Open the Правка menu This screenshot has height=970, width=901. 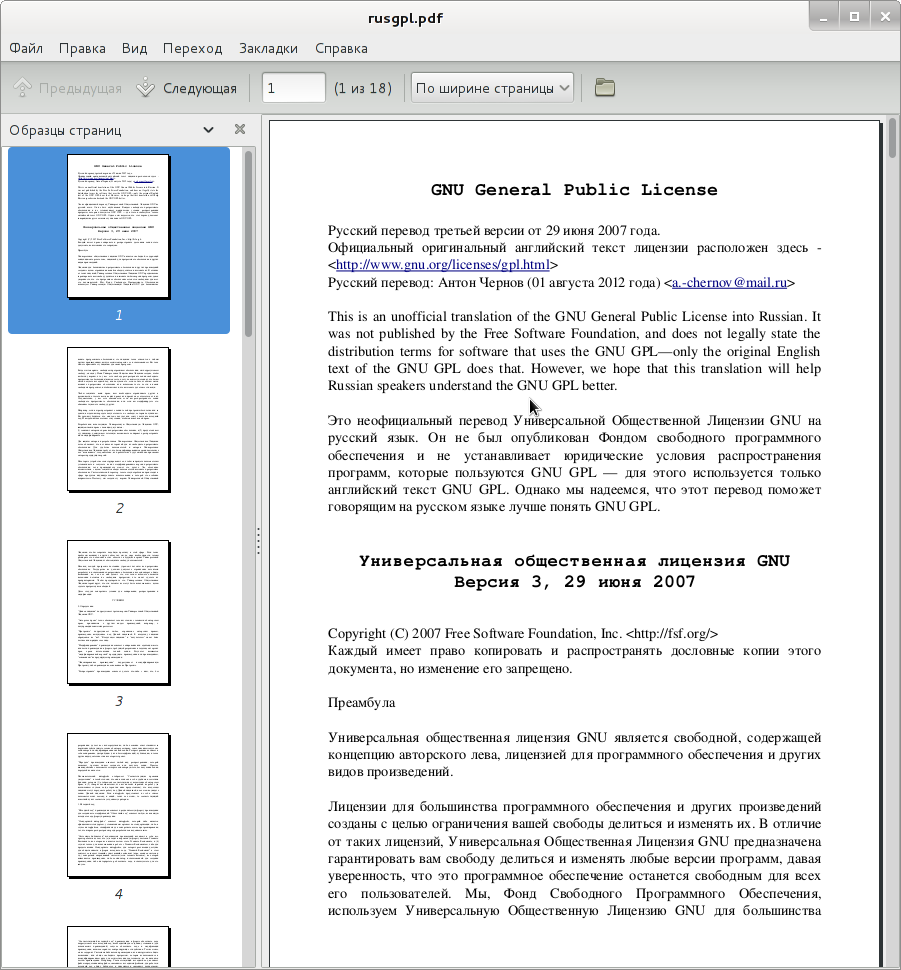pyautogui.click(x=82, y=48)
